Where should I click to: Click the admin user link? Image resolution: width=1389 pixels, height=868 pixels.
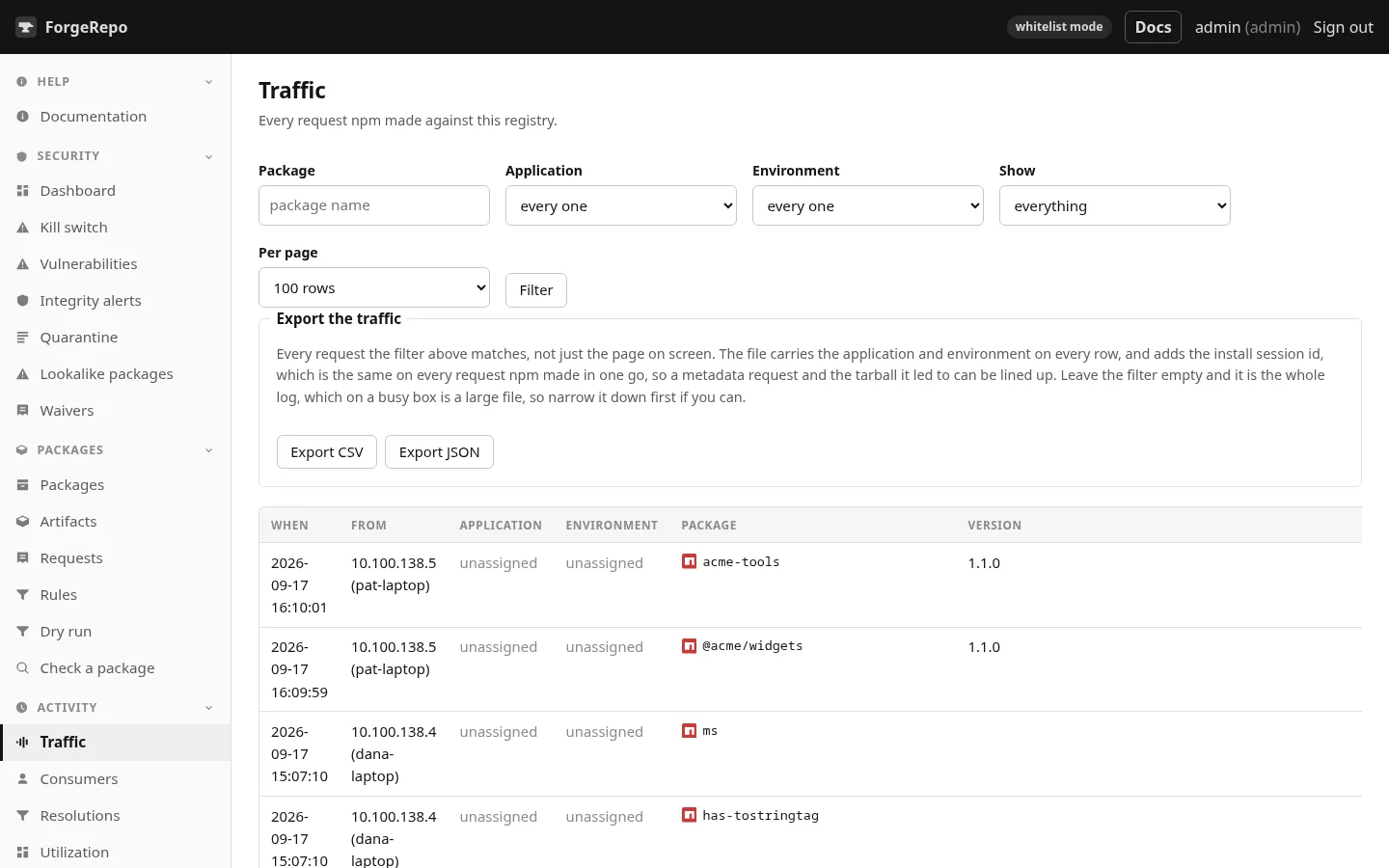[1247, 27]
